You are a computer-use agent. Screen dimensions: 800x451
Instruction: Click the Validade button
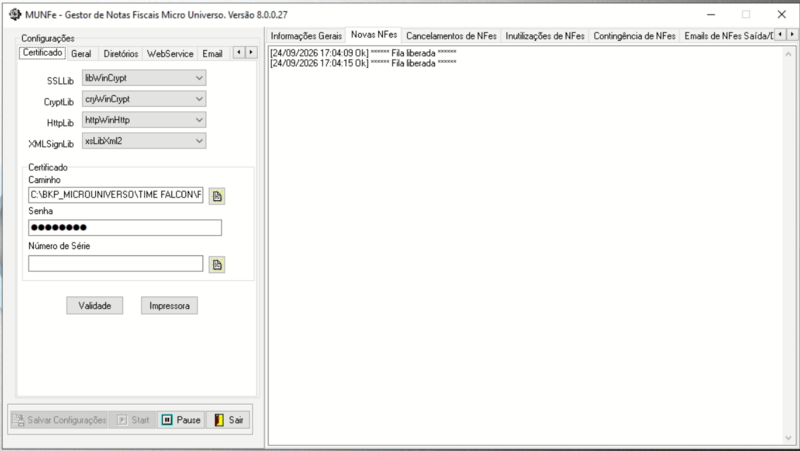[94, 306]
